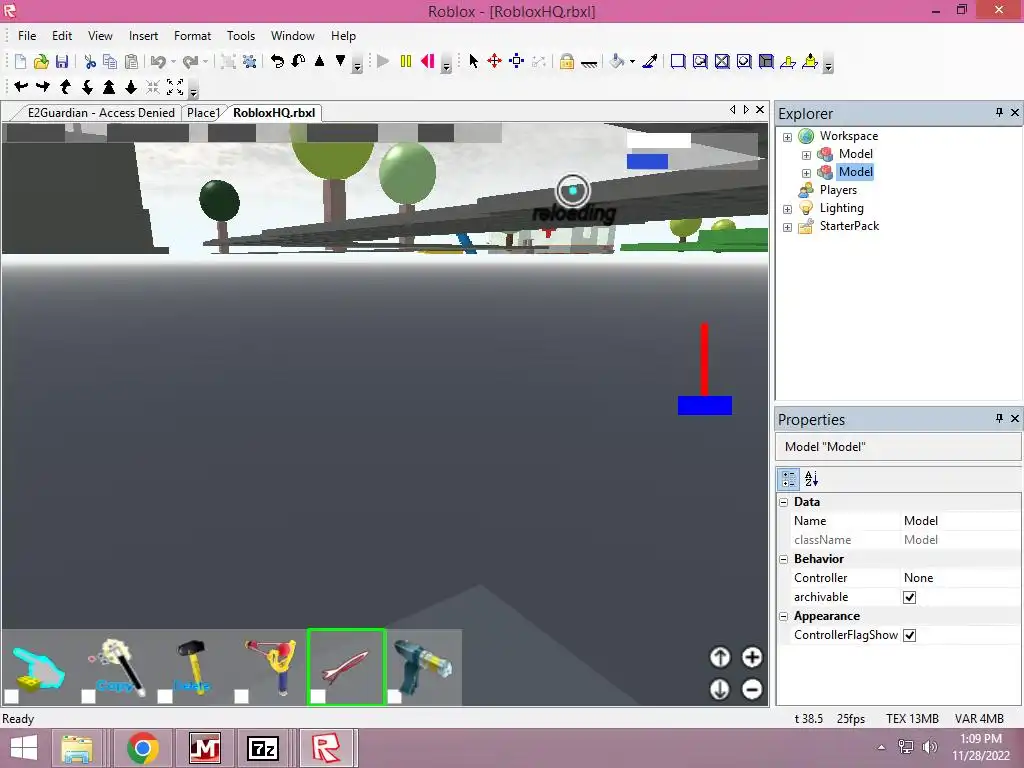This screenshot has height=768, width=1024.
Task: Click the paint bucket Fill tool
Action: click(x=616, y=61)
